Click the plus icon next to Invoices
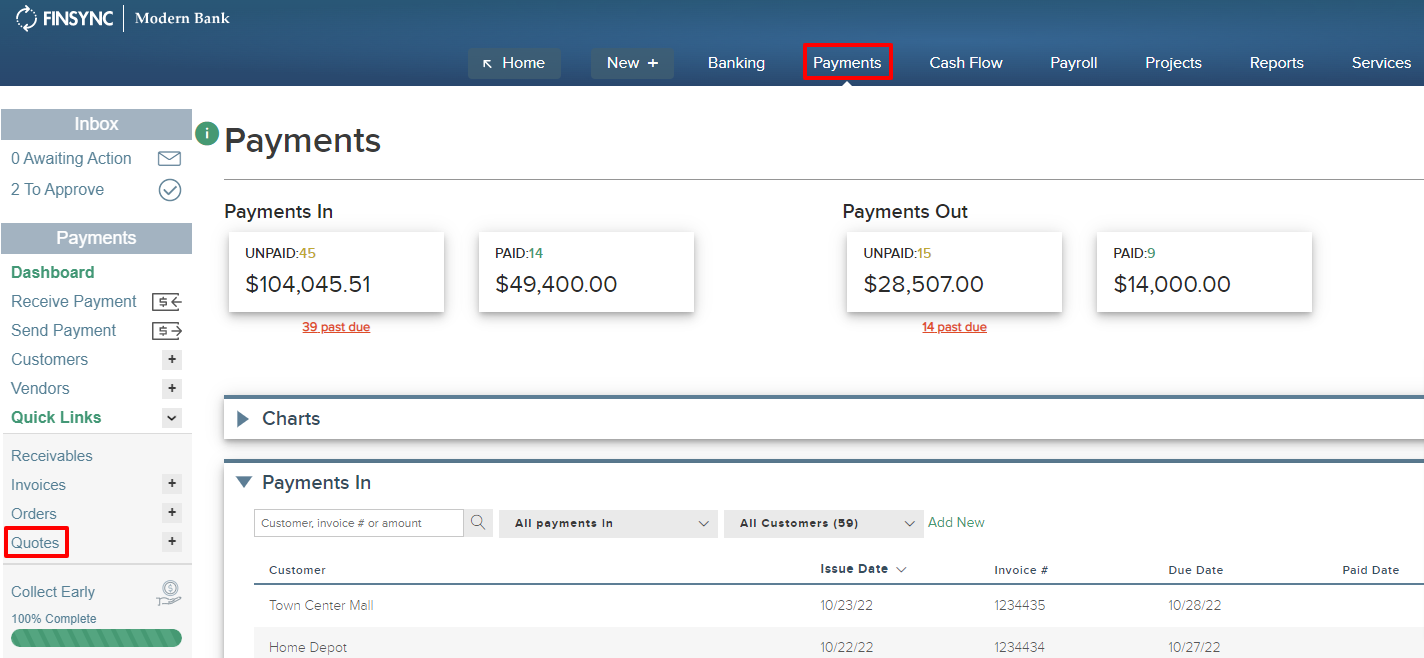This screenshot has width=1424, height=658. [172, 484]
